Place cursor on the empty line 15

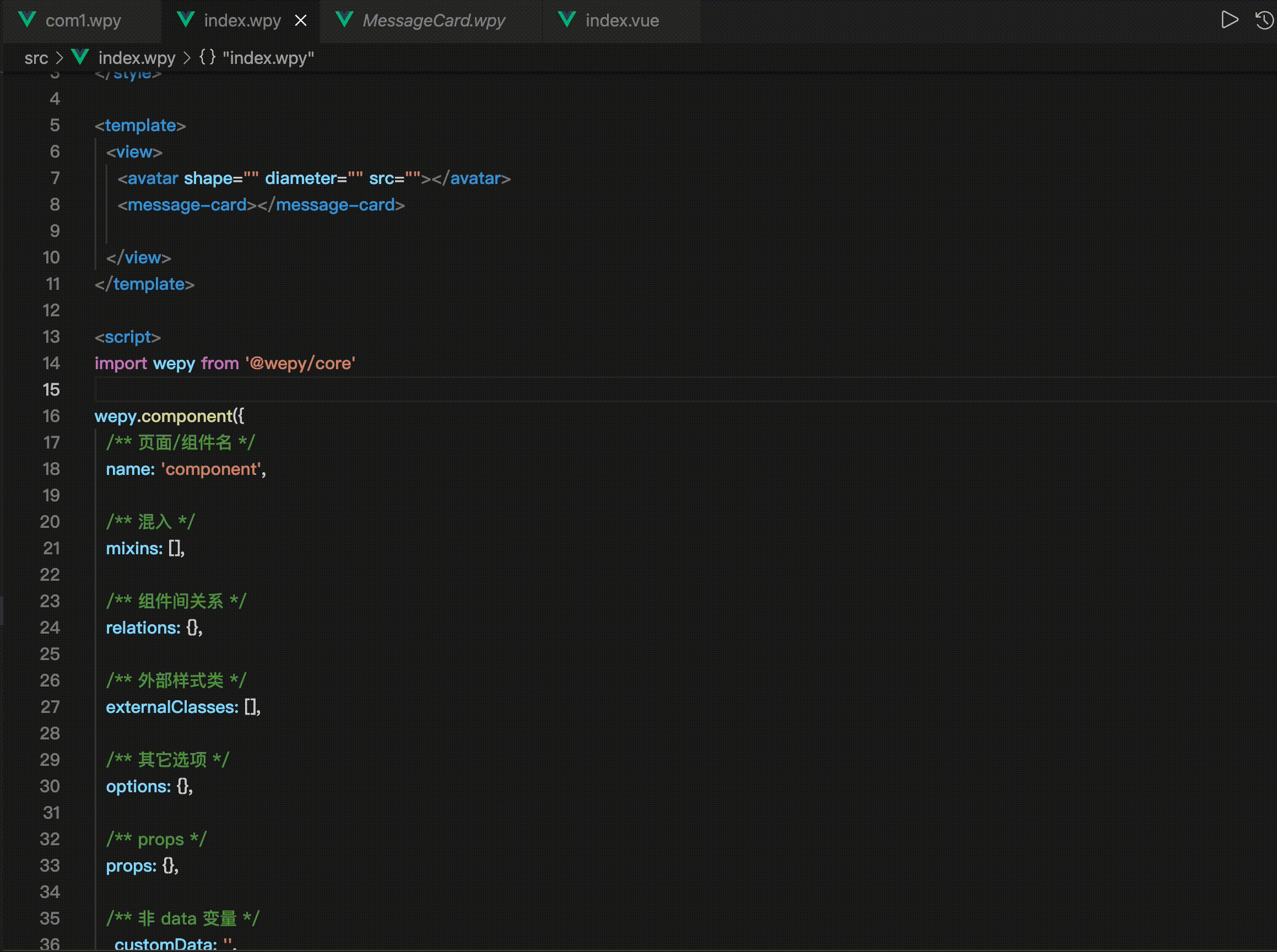click(x=346, y=390)
